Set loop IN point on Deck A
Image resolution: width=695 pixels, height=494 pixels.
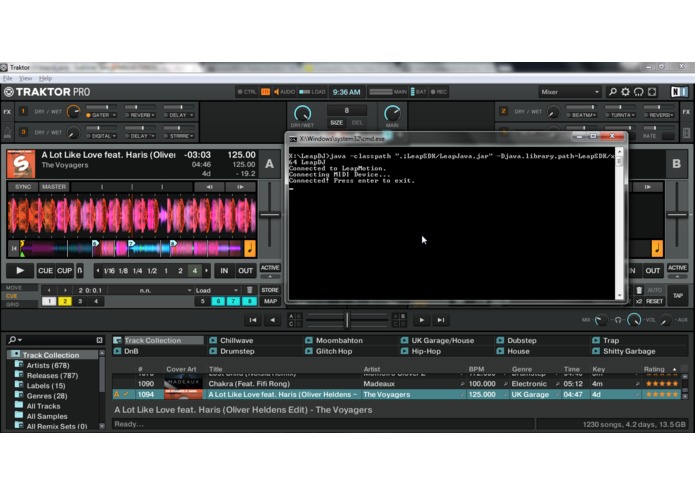[224, 270]
